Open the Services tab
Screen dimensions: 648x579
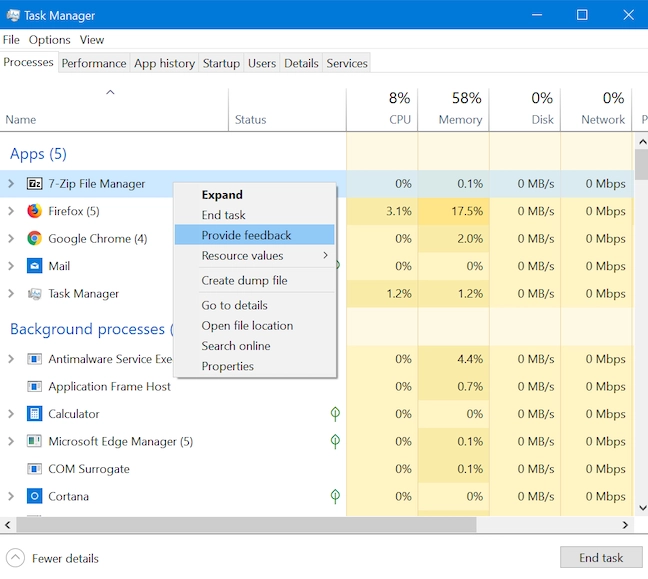347,63
